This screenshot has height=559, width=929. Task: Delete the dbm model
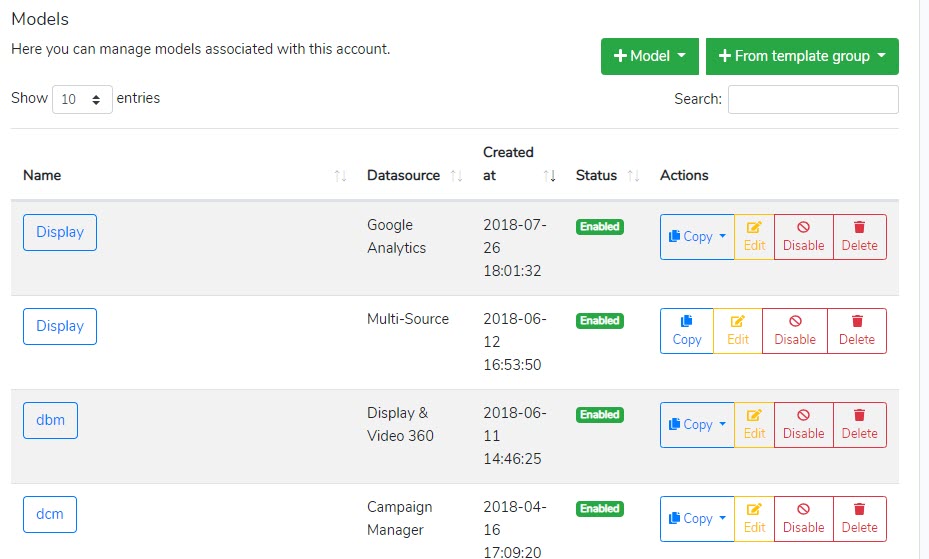click(x=860, y=425)
